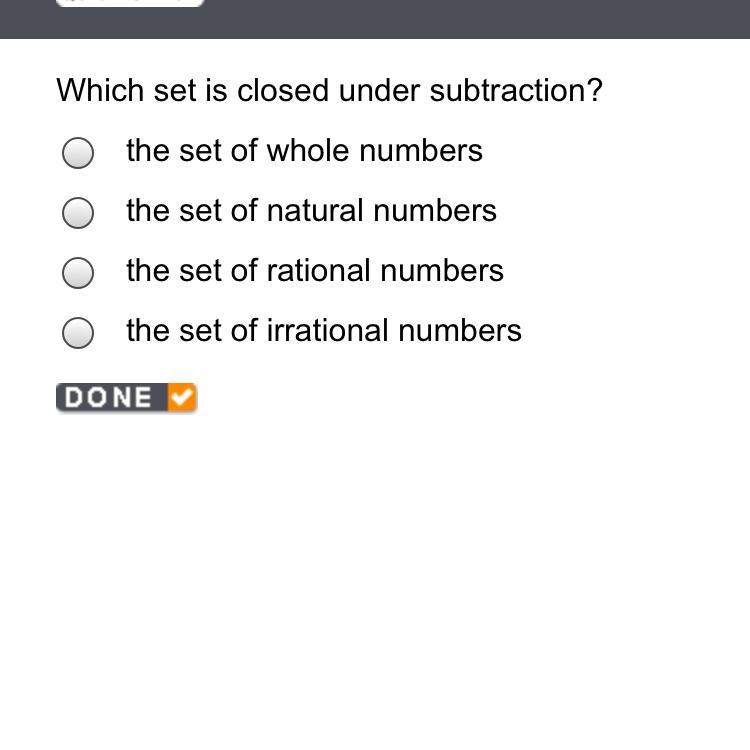The width and height of the screenshot is (750, 750).
Task: Click the 'the set of rational numbers' text
Action: coord(315,271)
